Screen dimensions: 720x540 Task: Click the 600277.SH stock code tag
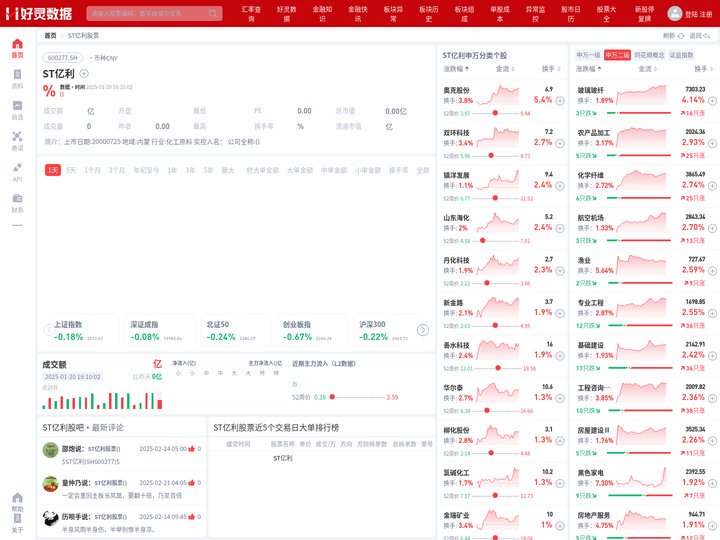pos(62,58)
